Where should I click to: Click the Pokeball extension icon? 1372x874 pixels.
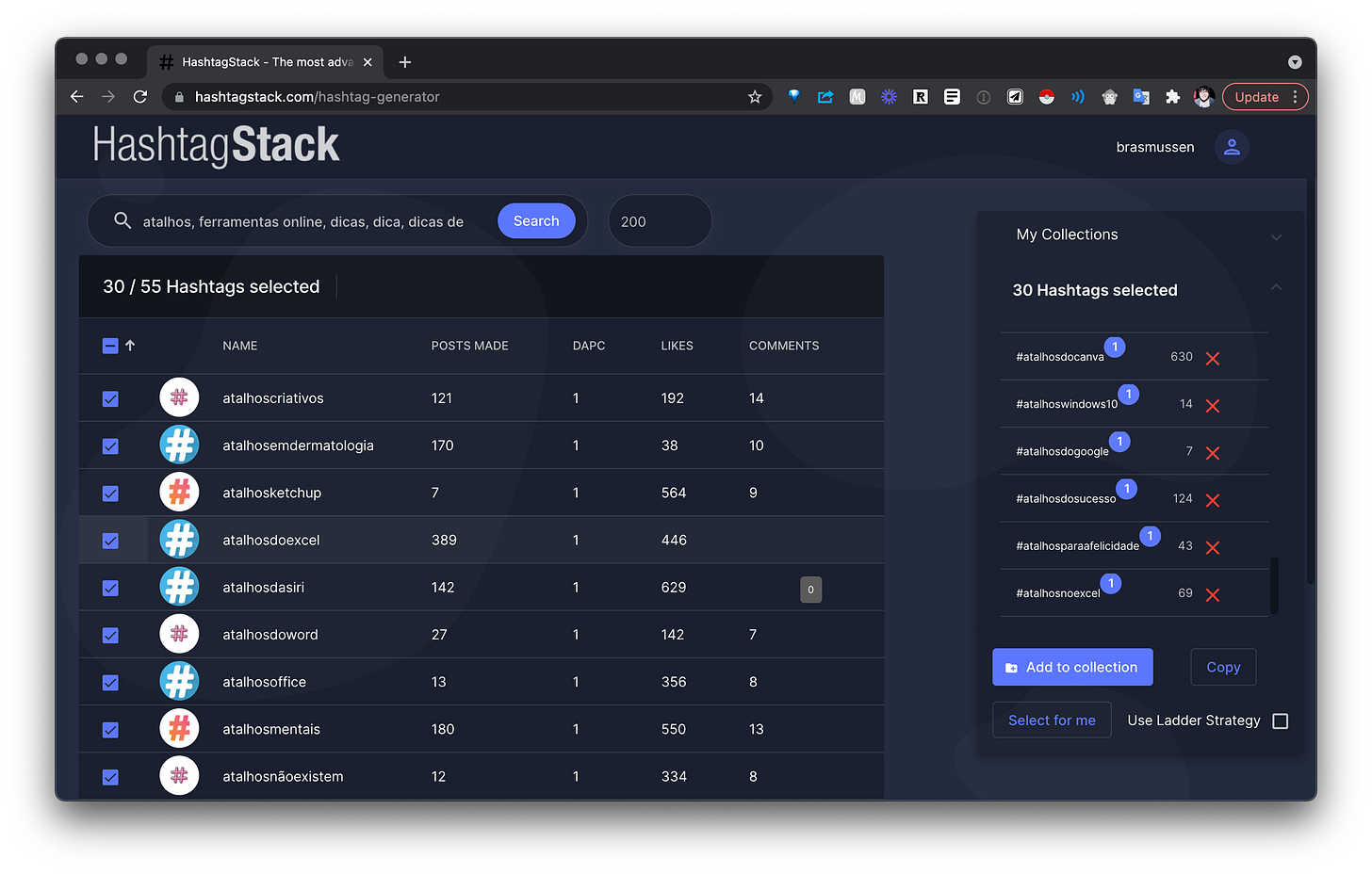(x=1046, y=97)
